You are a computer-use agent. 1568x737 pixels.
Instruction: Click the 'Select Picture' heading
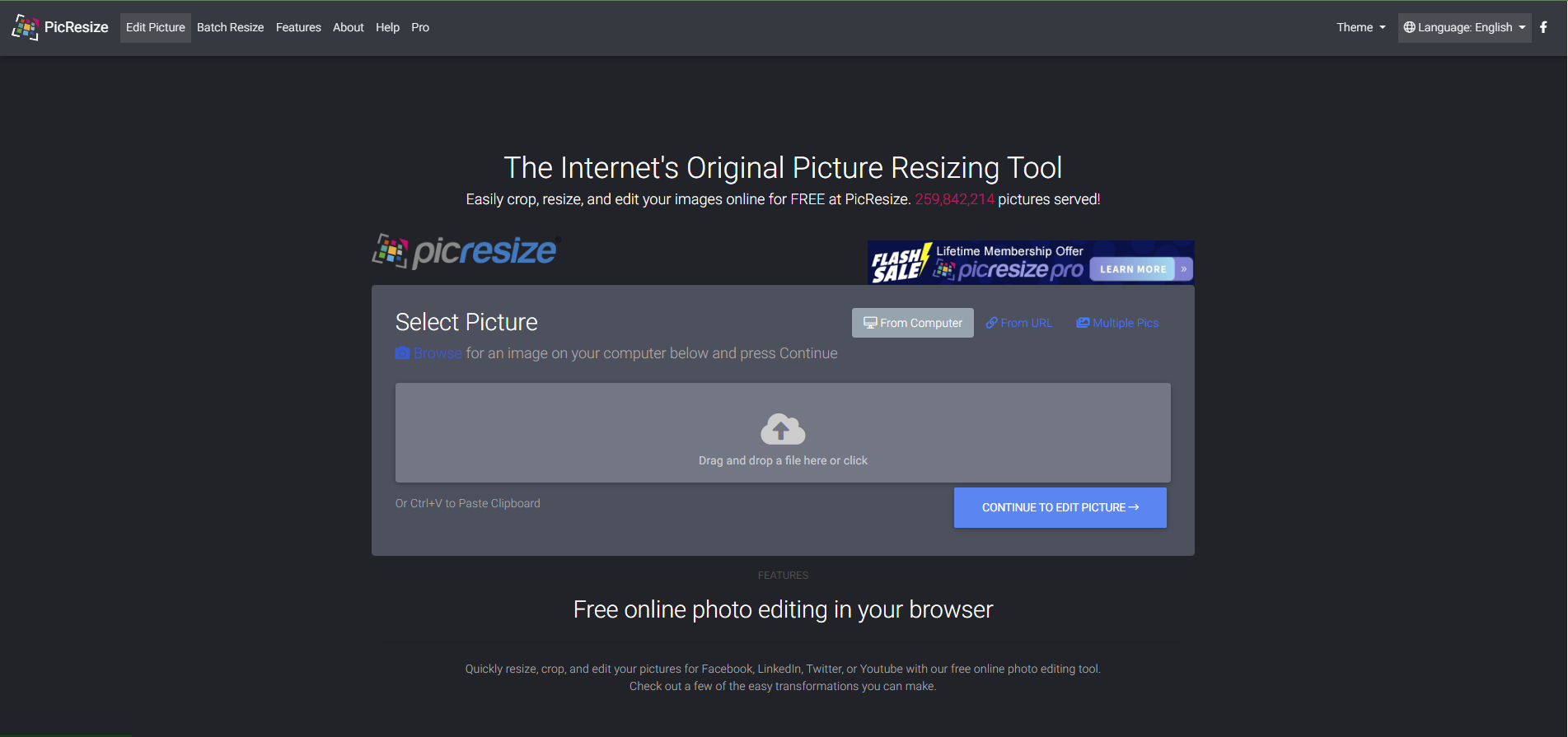466,322
